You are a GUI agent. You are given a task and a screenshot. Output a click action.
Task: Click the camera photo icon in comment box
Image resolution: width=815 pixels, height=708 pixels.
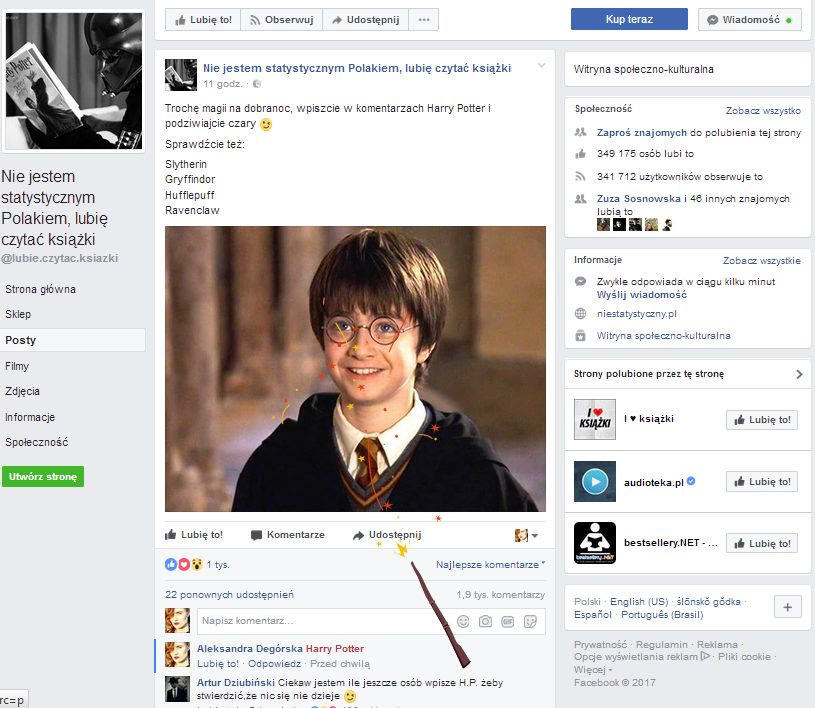485,621
